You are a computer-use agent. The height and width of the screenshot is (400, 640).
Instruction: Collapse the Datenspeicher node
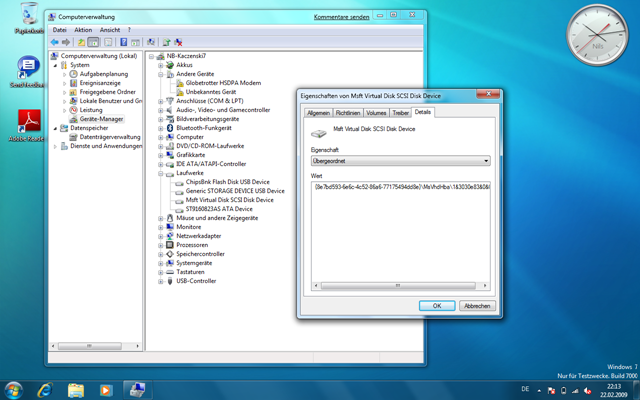tap(55, 128)
